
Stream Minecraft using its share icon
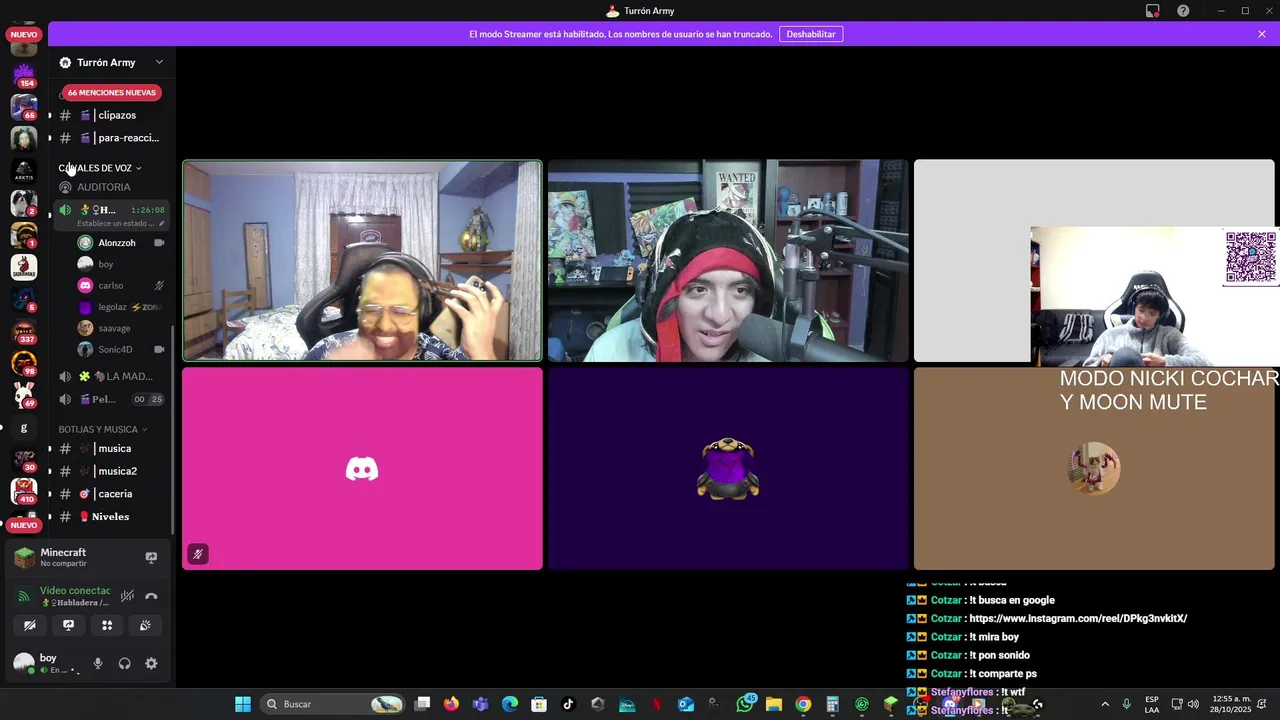[151, 557]
